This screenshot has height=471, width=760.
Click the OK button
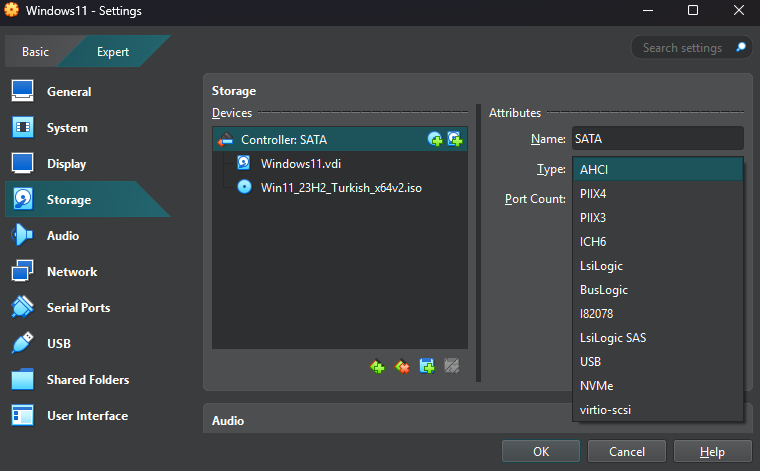click(x=541, y=452)
